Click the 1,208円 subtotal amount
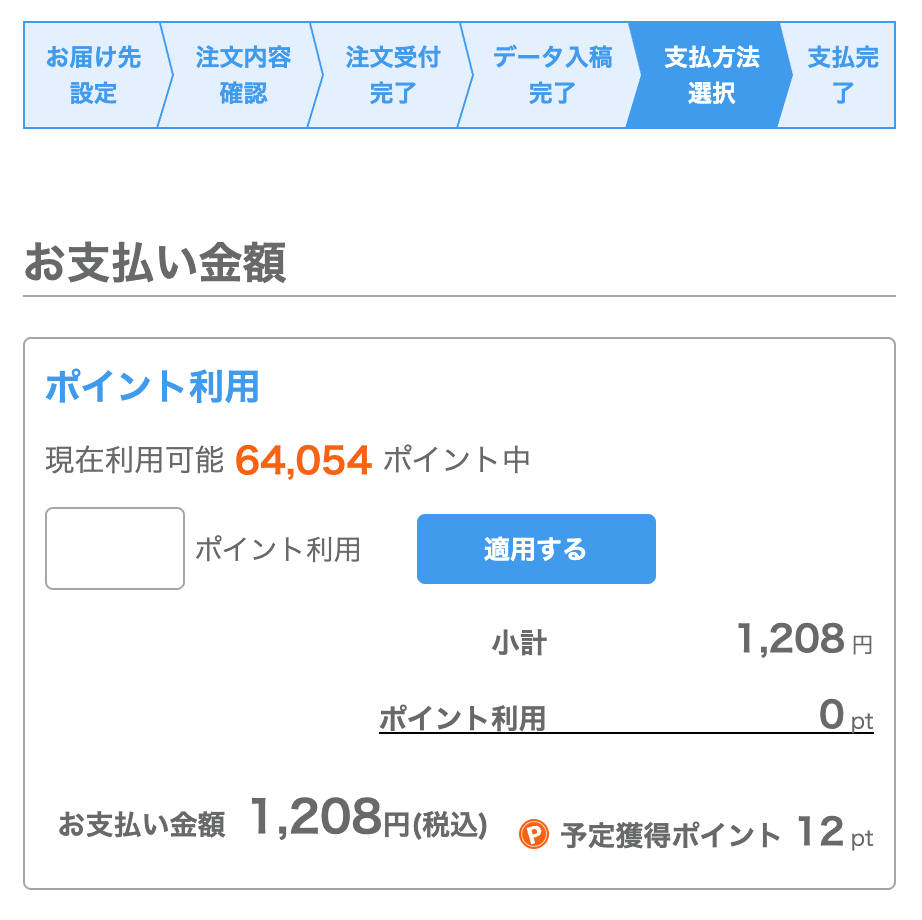This screenshot has height=920, width=922. point(790,640)
